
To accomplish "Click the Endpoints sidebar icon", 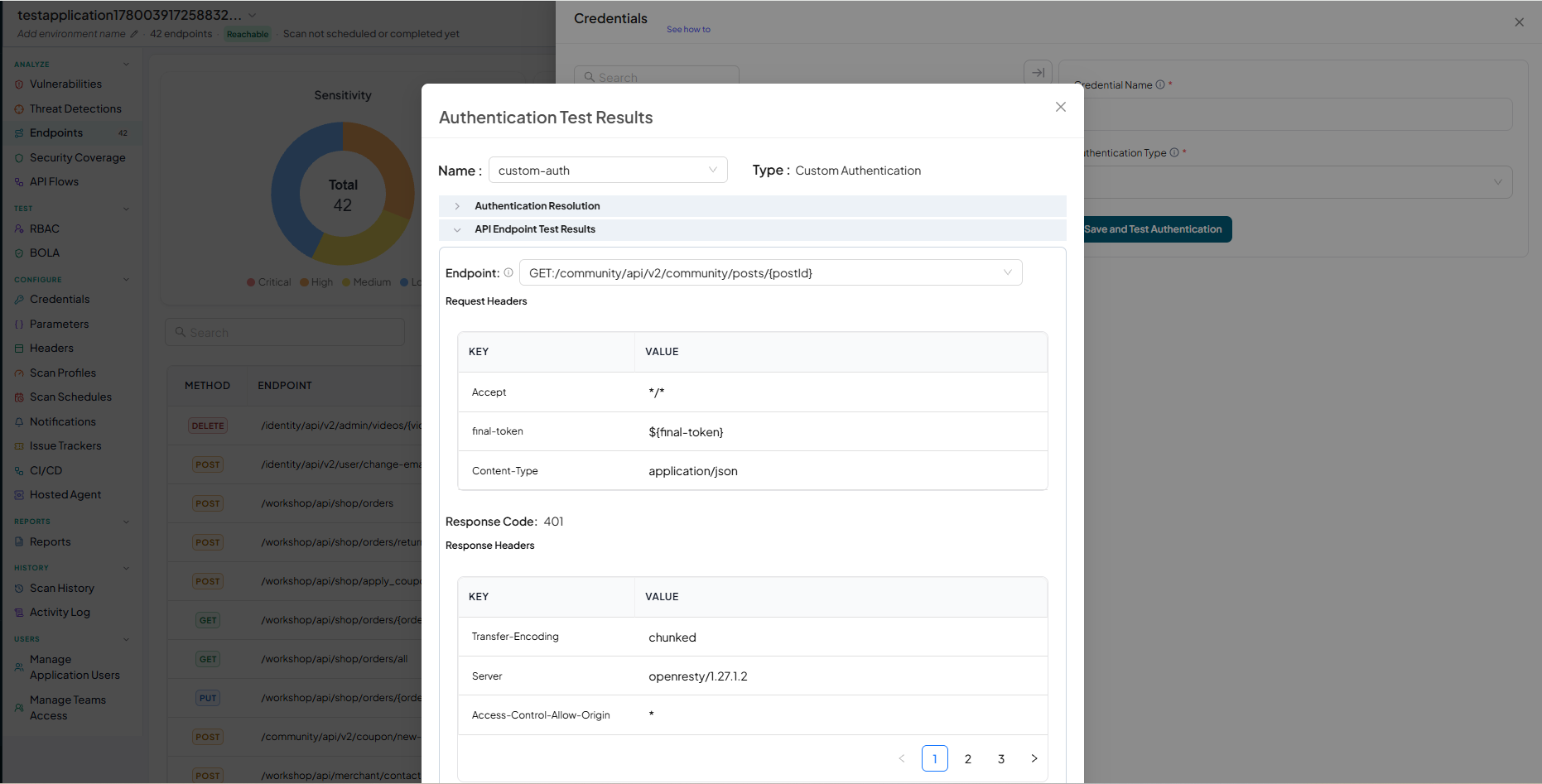I will coord(19,133).
